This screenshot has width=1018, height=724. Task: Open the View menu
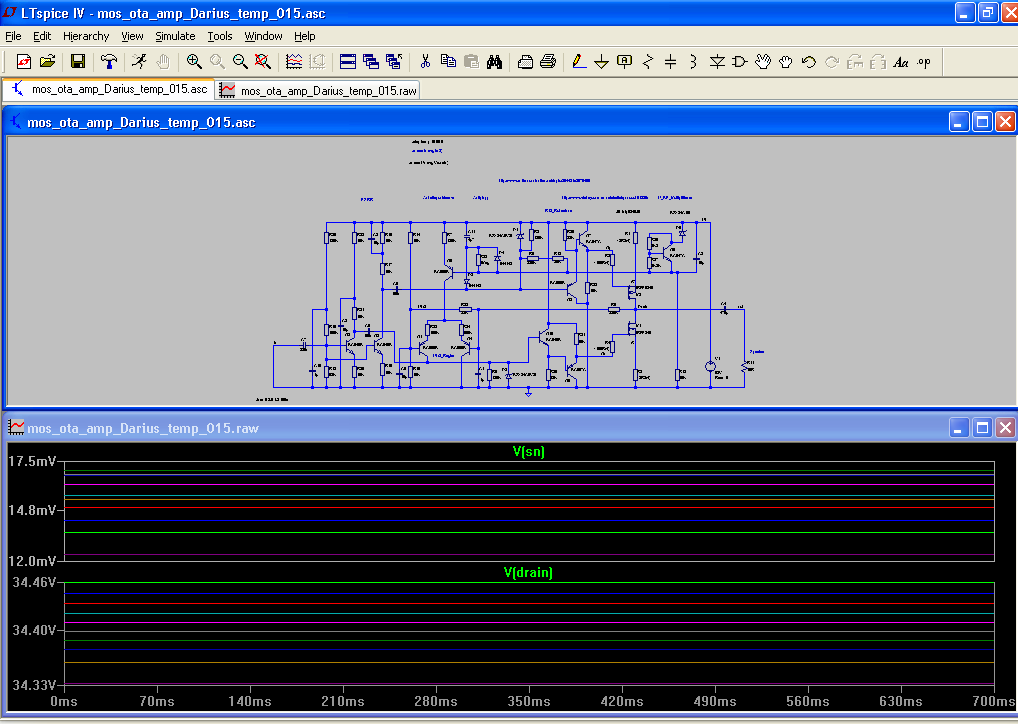132,36
